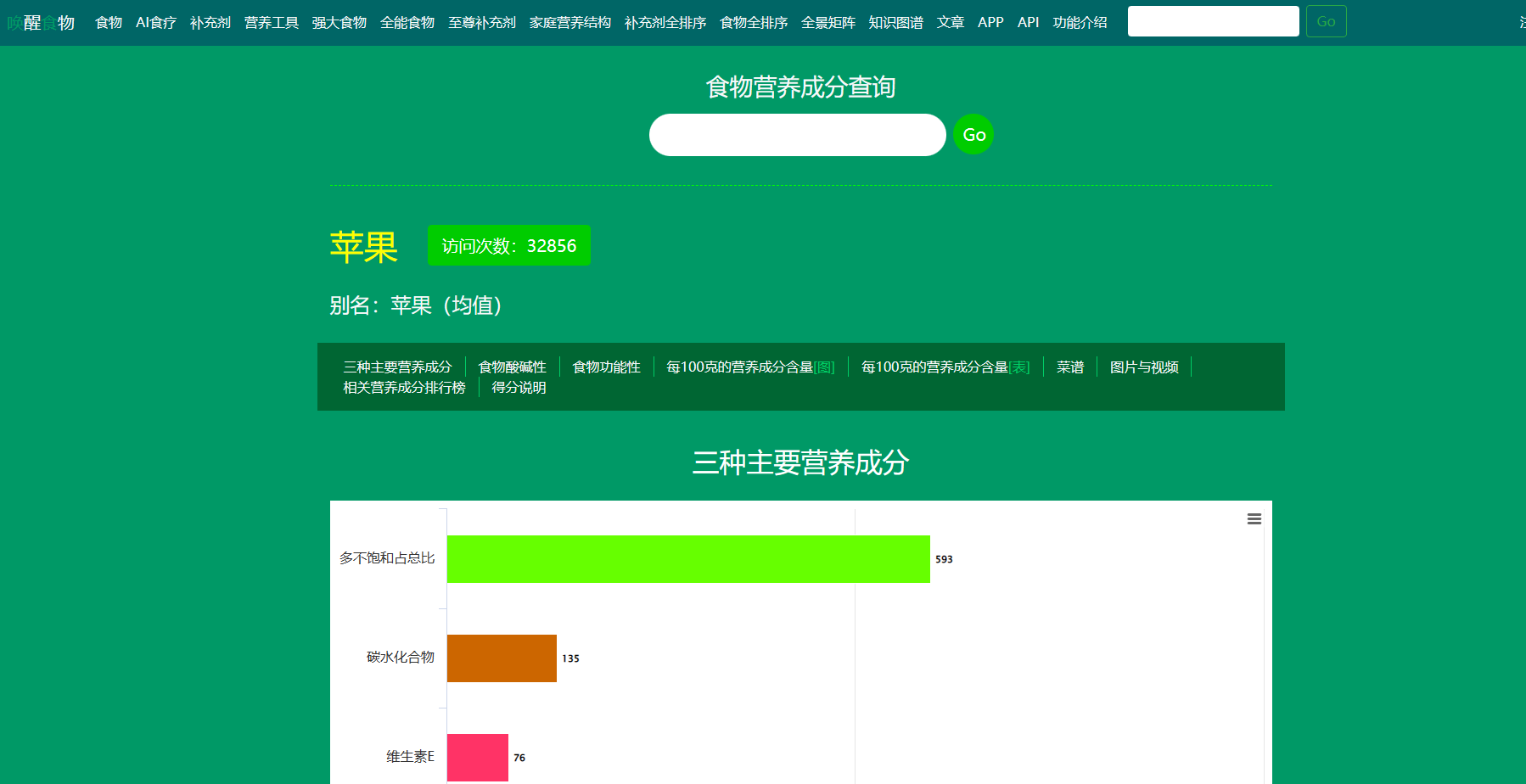The height and width of the screenshot is (784, 1526).
Task: Click the green 多不饱和占总比 bar
Action: (688, 559)
